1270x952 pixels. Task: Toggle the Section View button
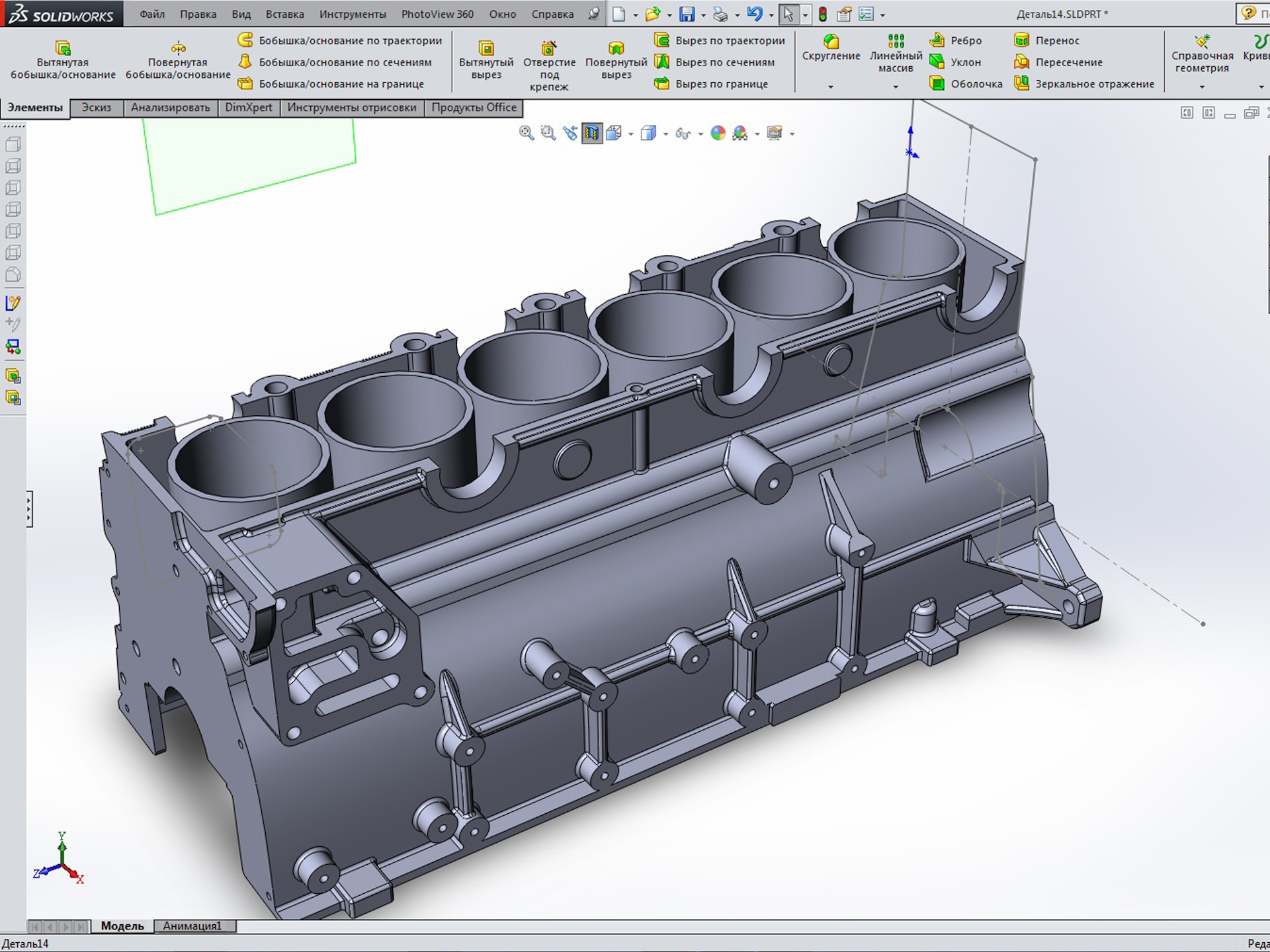(592, 133)
